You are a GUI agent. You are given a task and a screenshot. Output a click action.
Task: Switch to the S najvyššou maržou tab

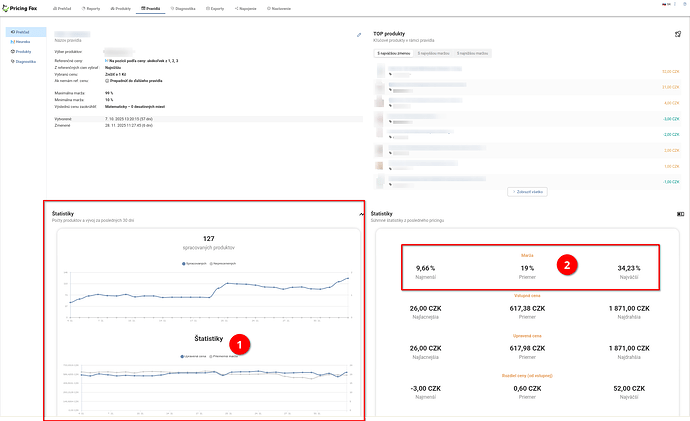pos(472,52)
